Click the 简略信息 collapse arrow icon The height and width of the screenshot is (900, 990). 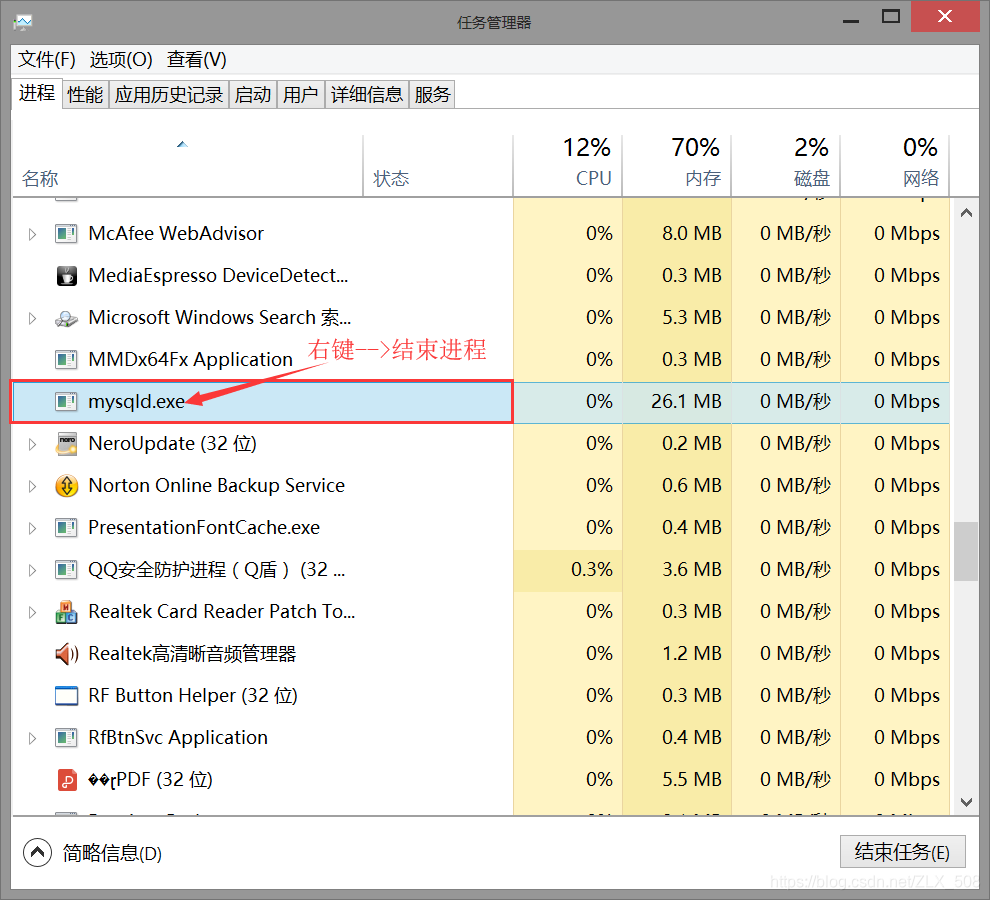coord(37,853)
